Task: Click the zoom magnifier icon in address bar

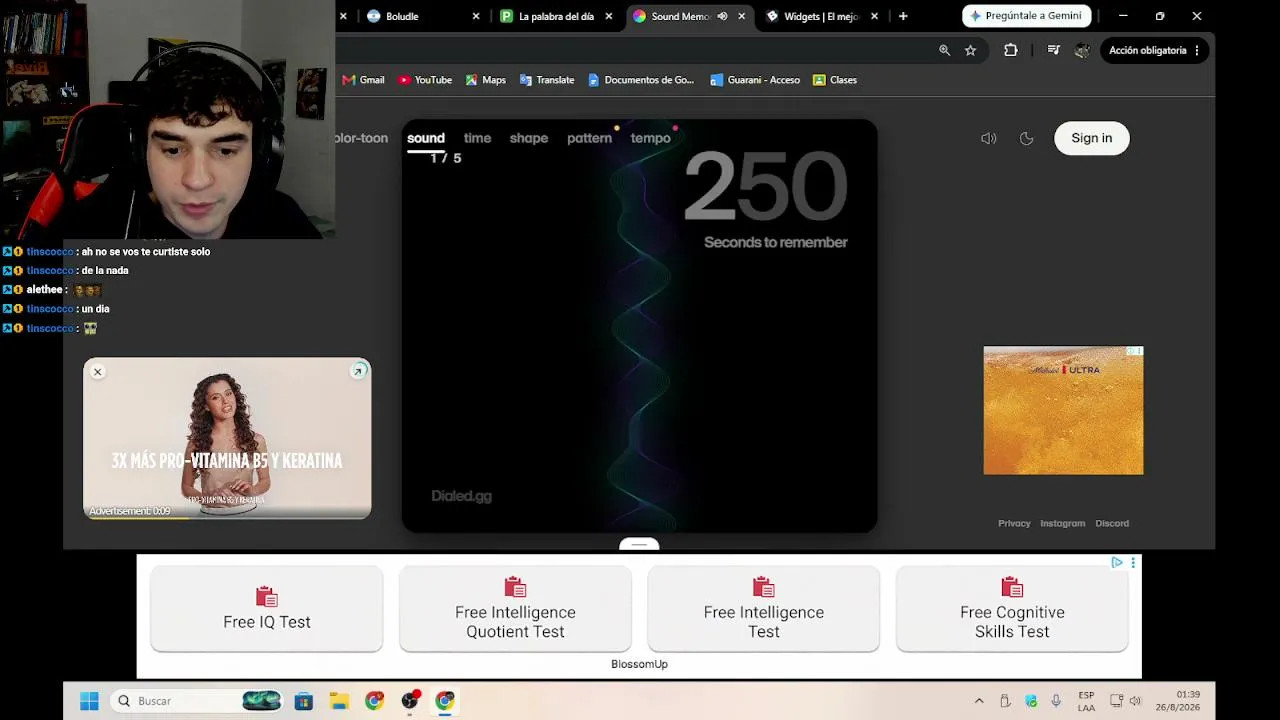Action: point(944,50)
